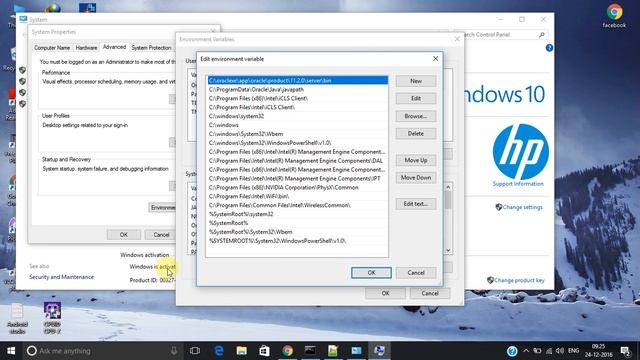
Task: Delete the selected path entry
Action: point(416,133)
